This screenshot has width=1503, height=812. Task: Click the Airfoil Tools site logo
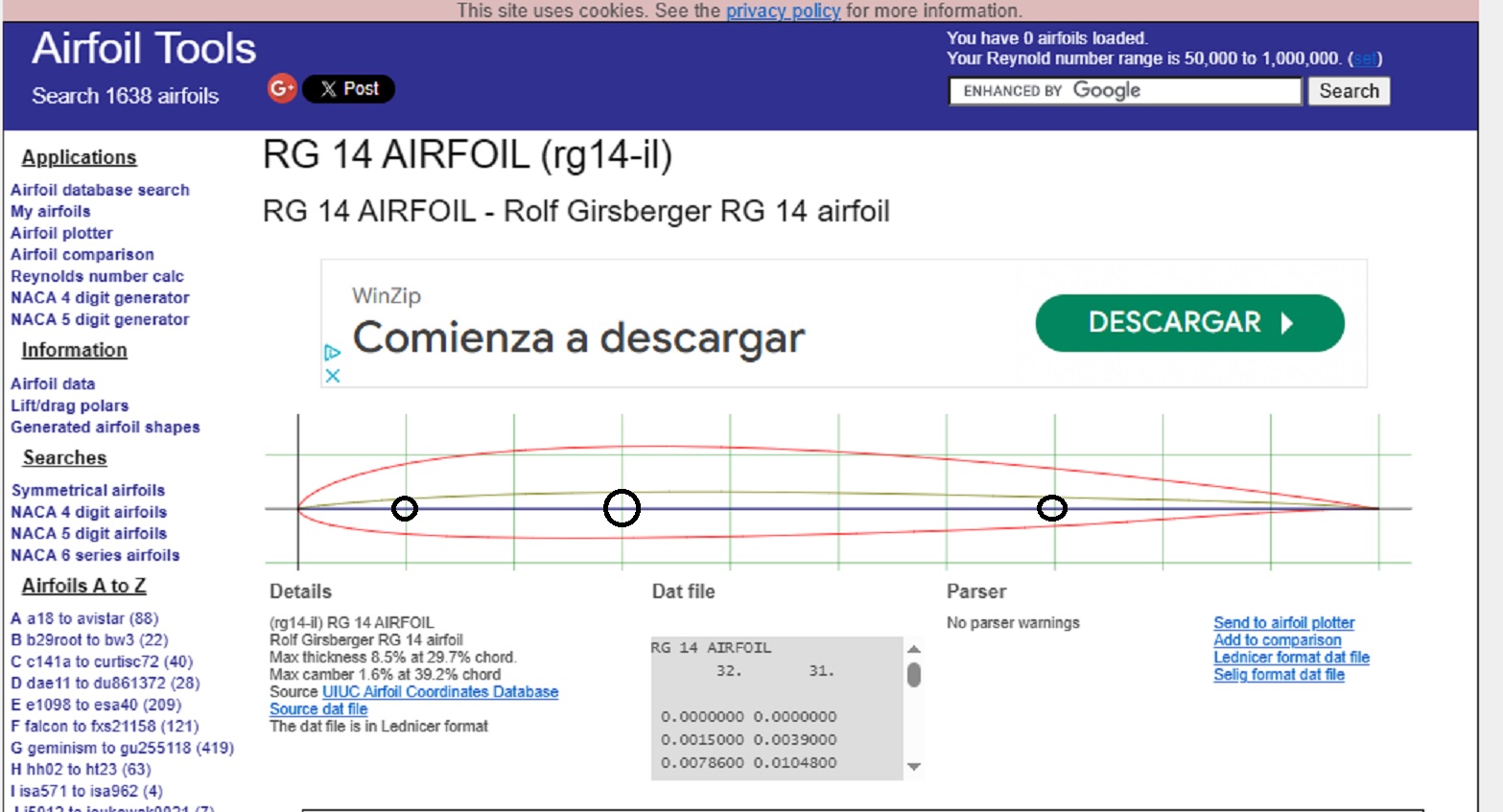144,49
